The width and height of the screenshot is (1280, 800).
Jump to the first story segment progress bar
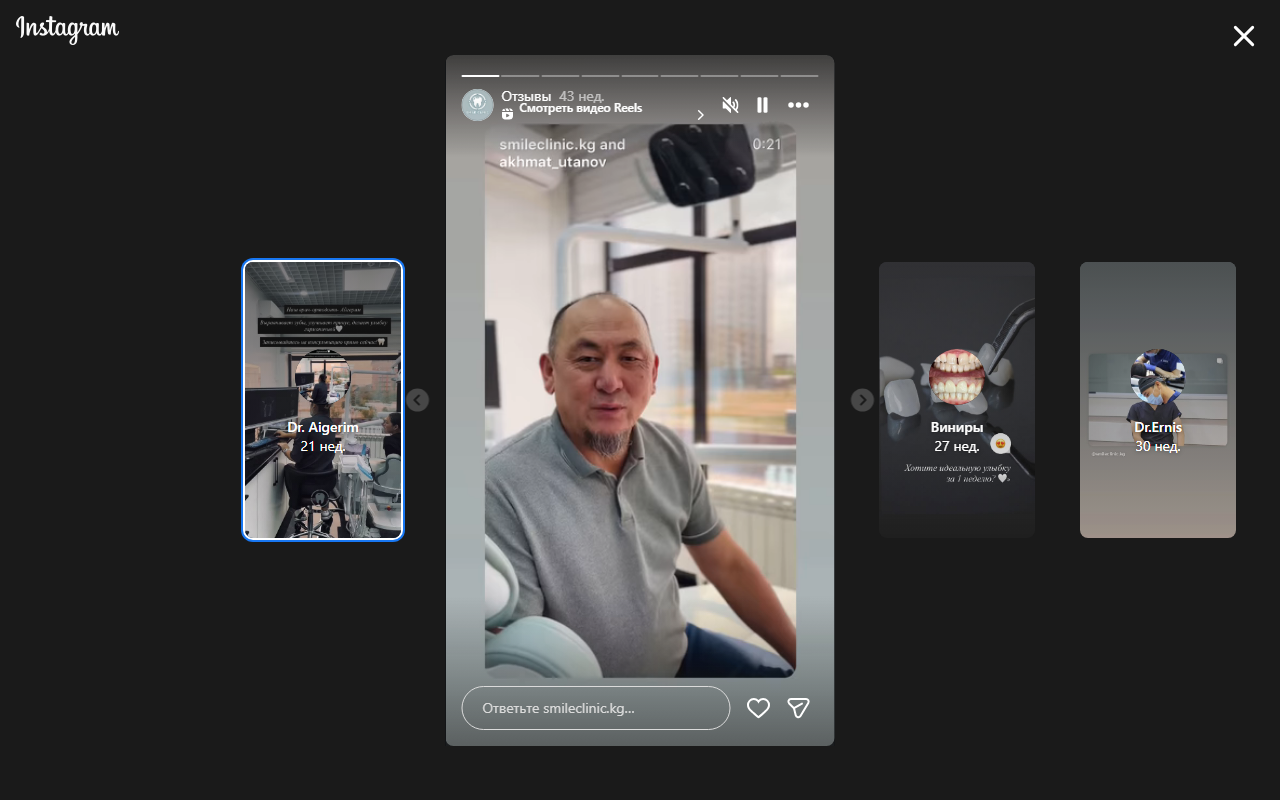479,77
